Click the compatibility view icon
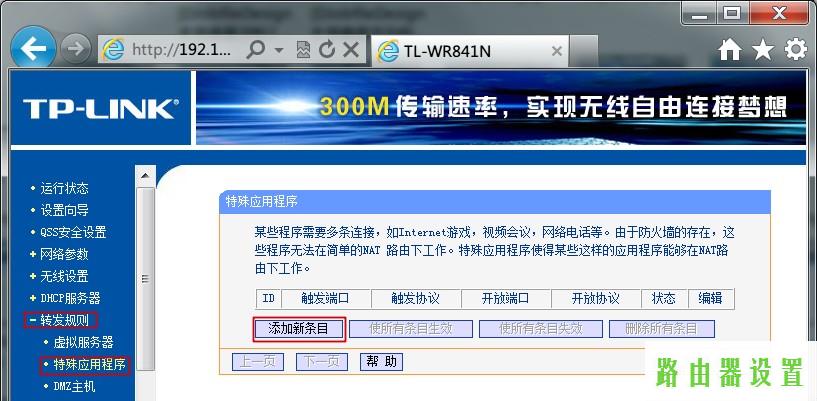The image size is (817, 401). click(x=303, y=50)
